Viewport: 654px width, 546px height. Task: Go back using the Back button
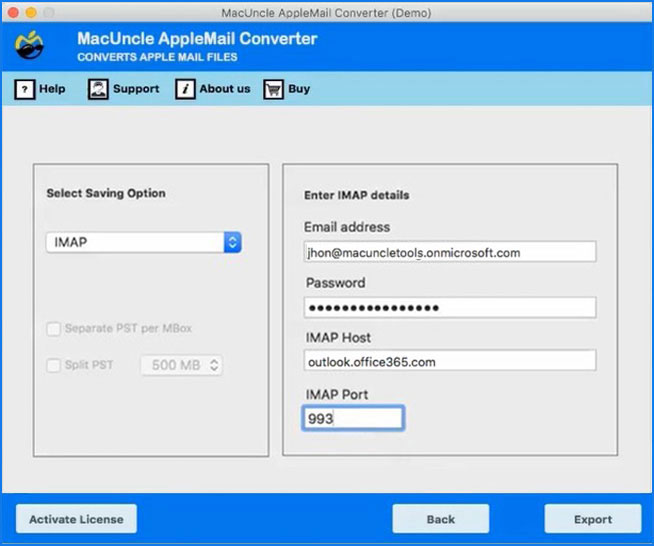441,519
